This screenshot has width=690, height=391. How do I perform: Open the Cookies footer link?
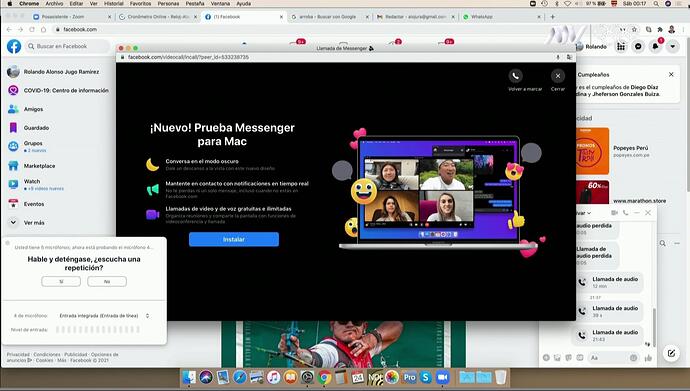click(x=44, y=360)
